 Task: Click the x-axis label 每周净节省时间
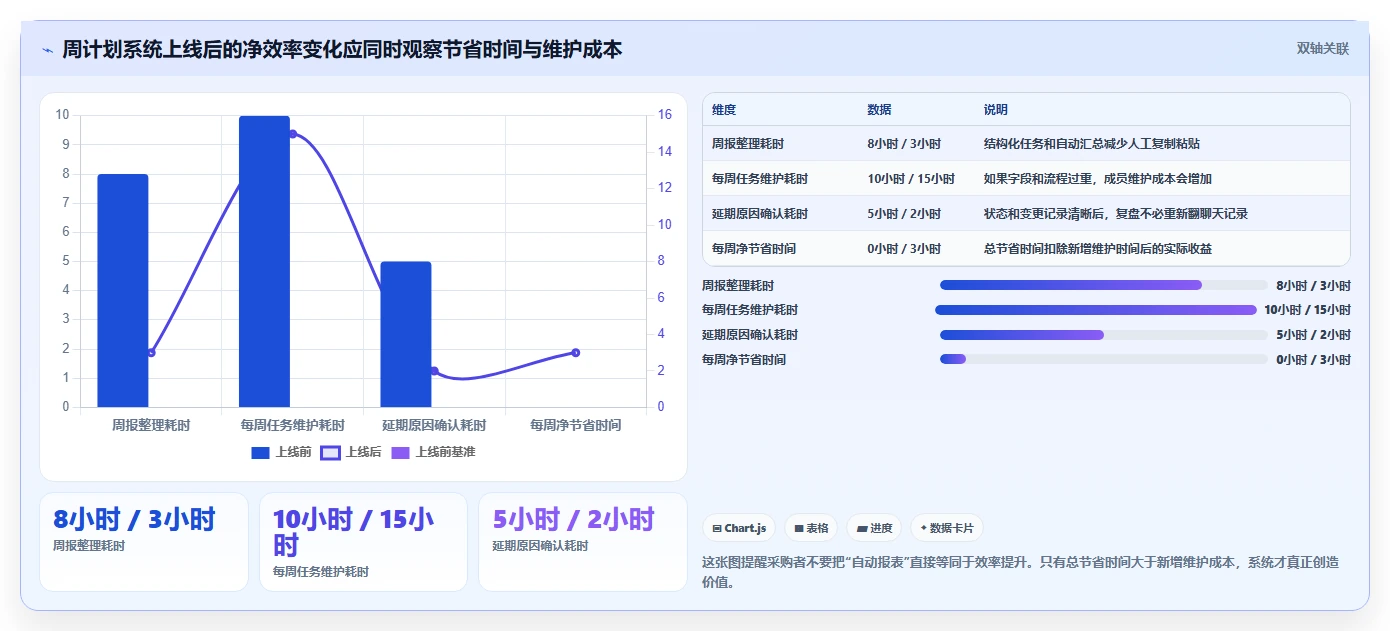point(576,425)
